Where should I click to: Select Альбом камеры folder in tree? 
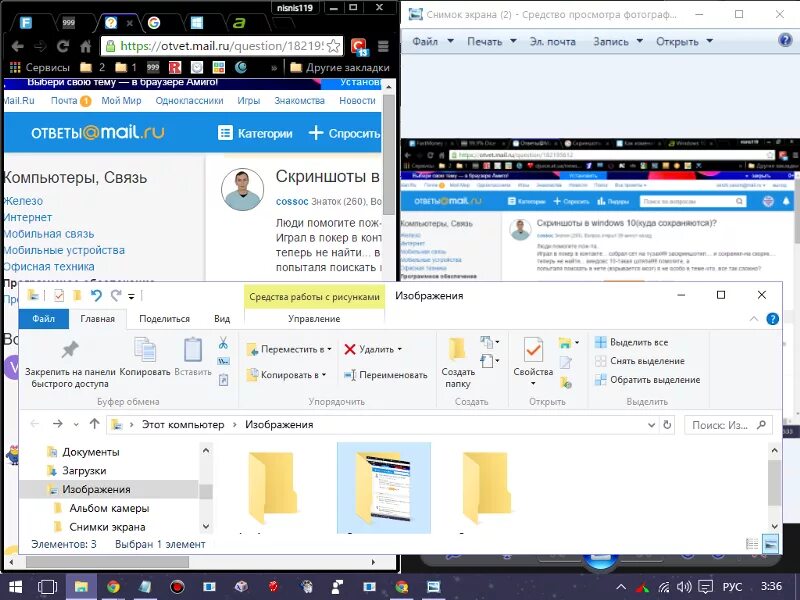point(109,508)
